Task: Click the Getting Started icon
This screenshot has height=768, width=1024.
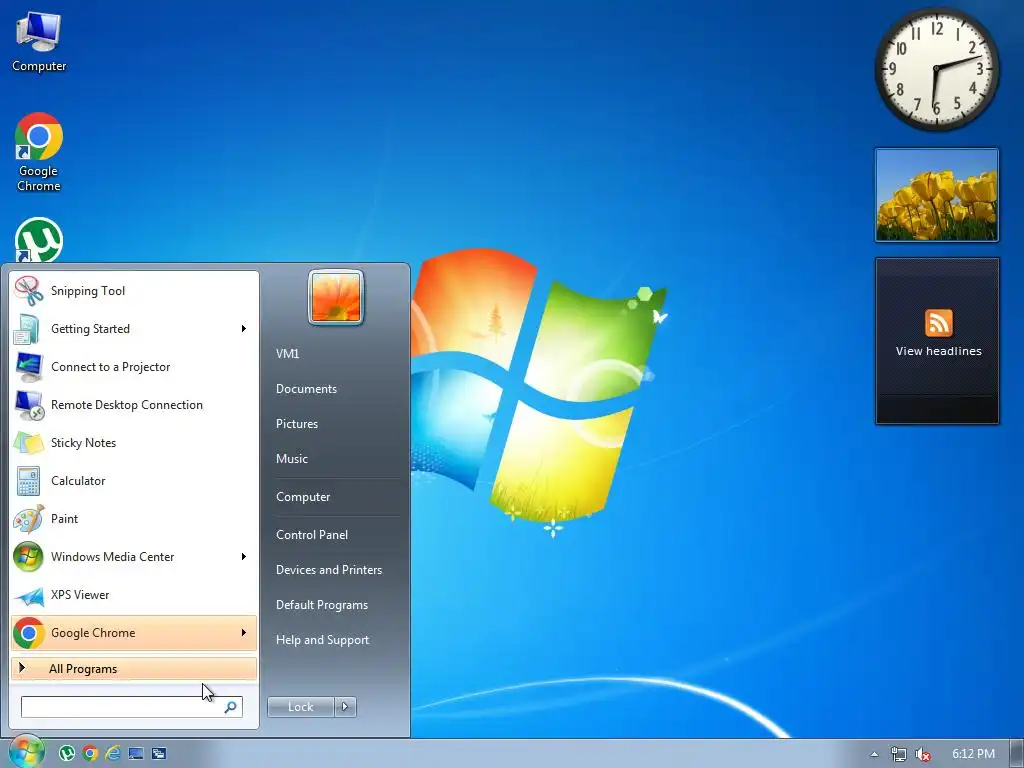Action: (x=27, y=328)
